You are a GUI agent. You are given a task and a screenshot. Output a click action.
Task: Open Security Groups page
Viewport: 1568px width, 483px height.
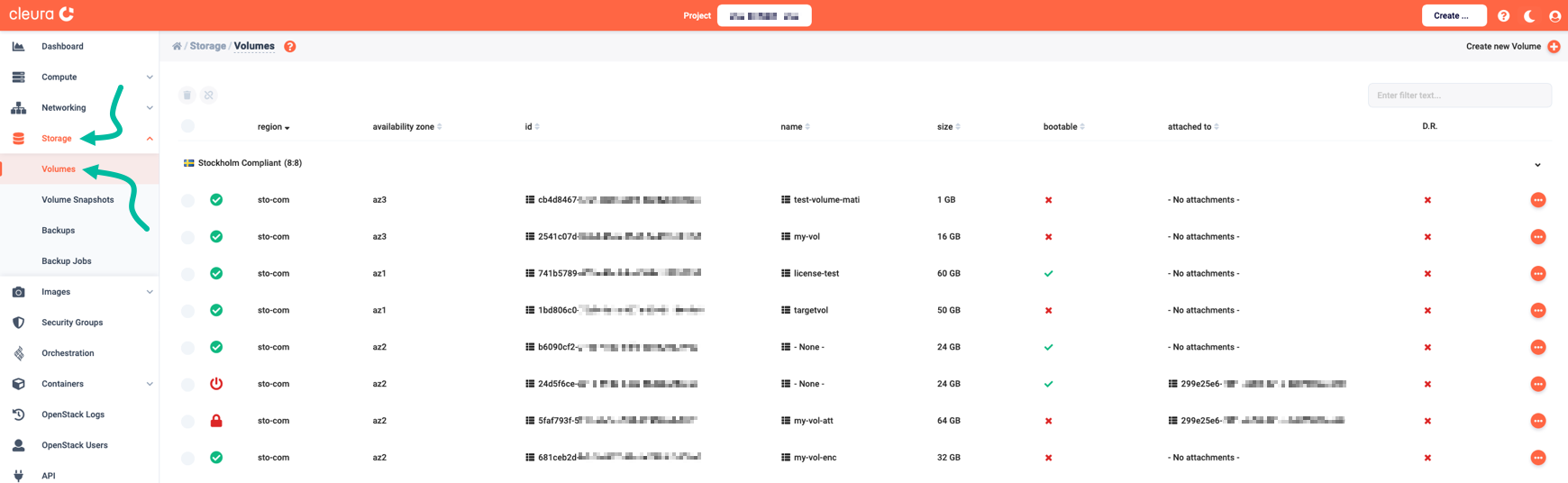72,323
